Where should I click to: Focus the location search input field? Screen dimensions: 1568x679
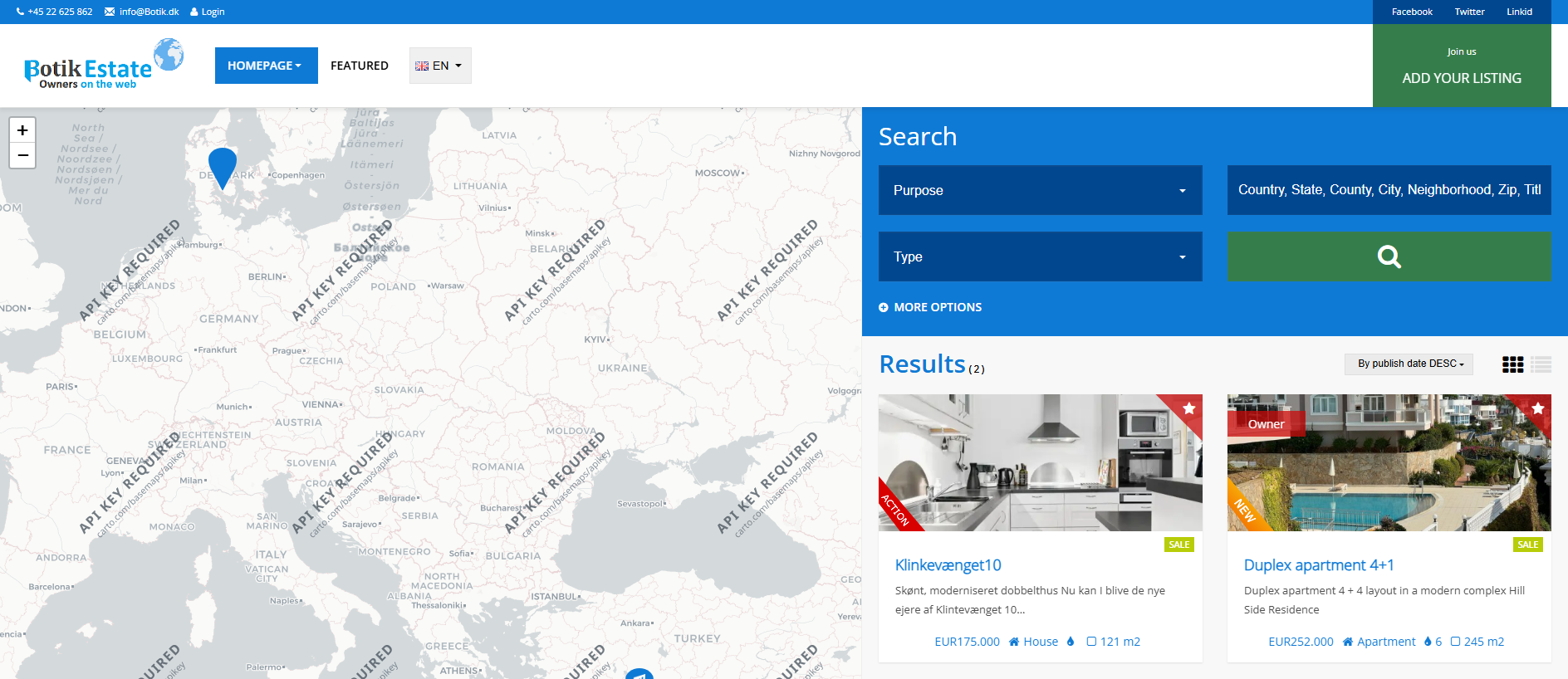click(1389, 190)
